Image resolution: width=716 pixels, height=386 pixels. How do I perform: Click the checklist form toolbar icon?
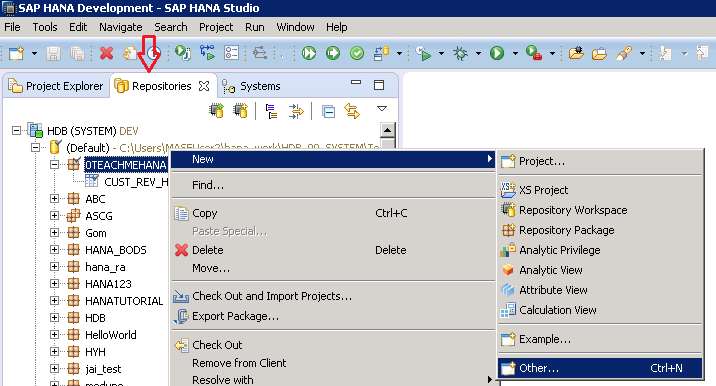click(232, 53)
